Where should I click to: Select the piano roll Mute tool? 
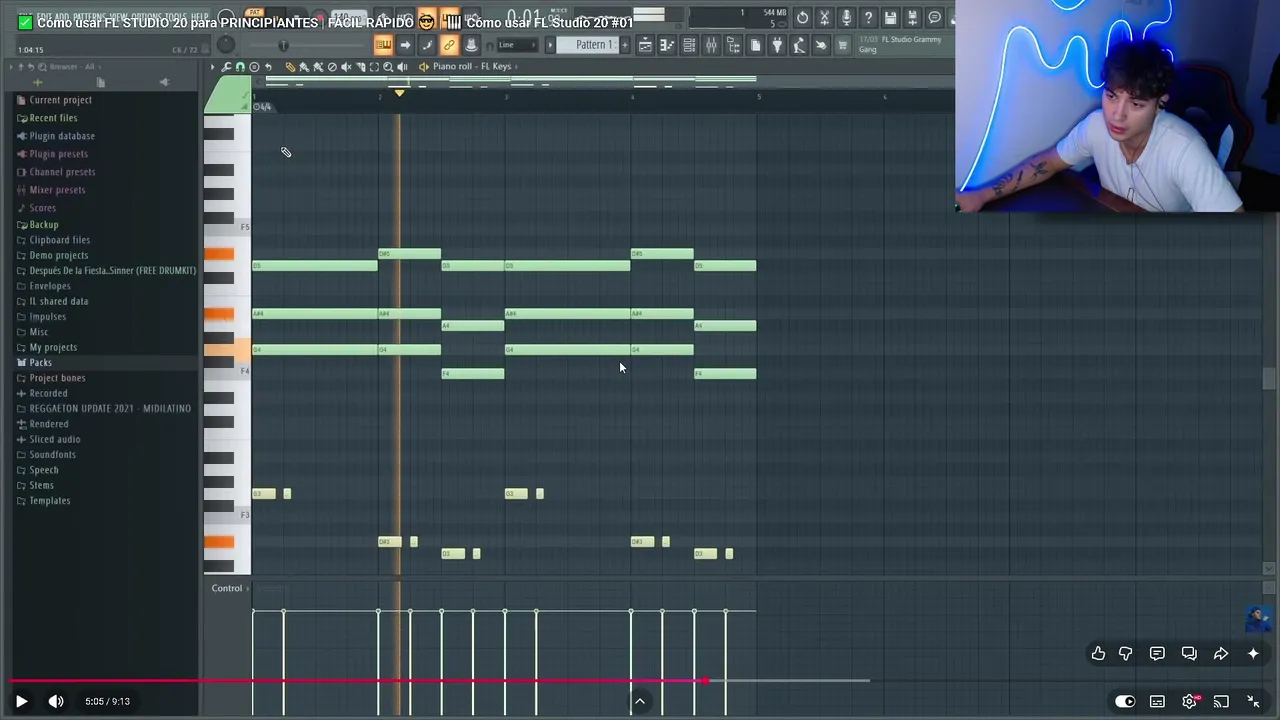click(x=346, y=67)
